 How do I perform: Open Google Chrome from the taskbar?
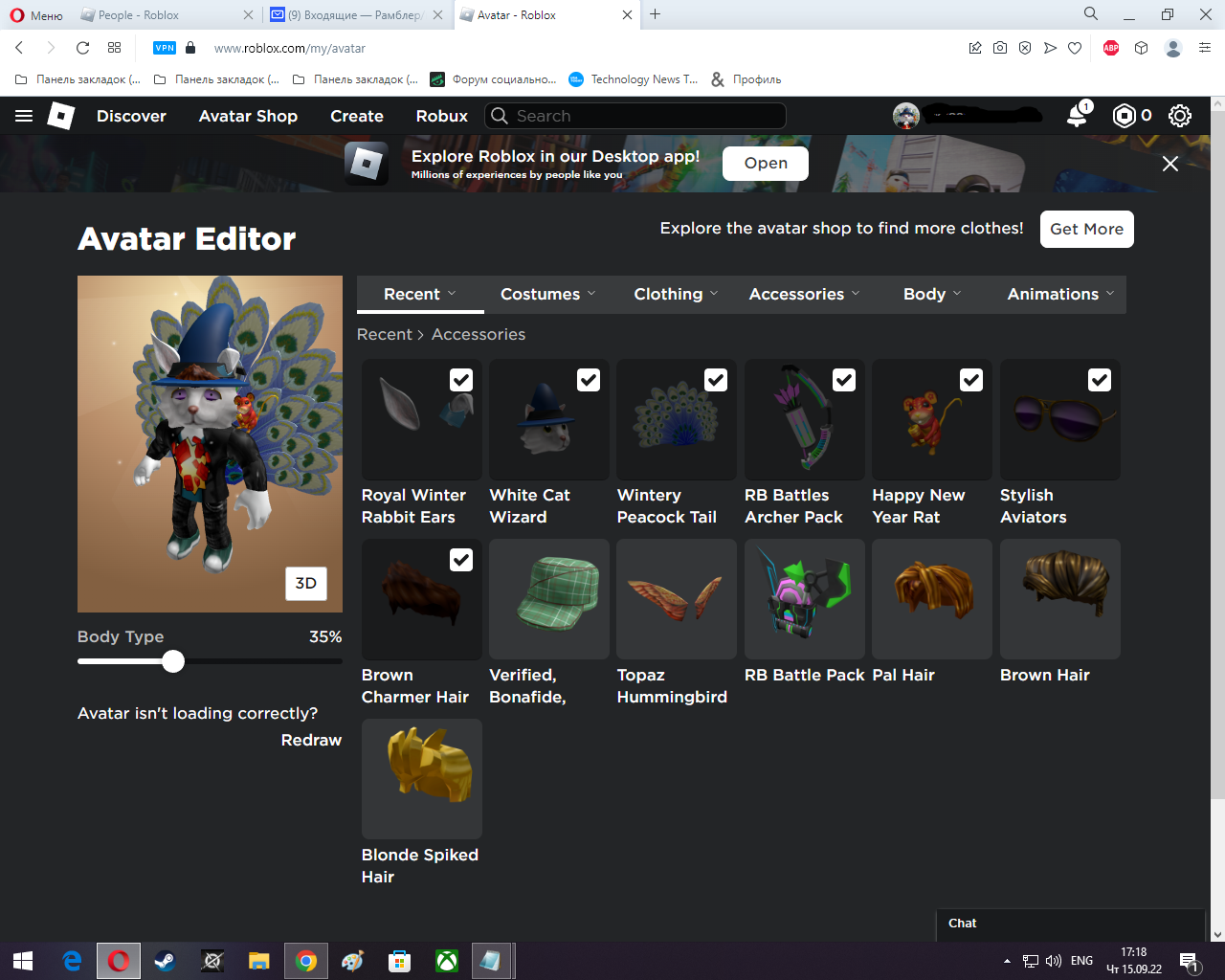pyautogui.click(x=306, y=961)
